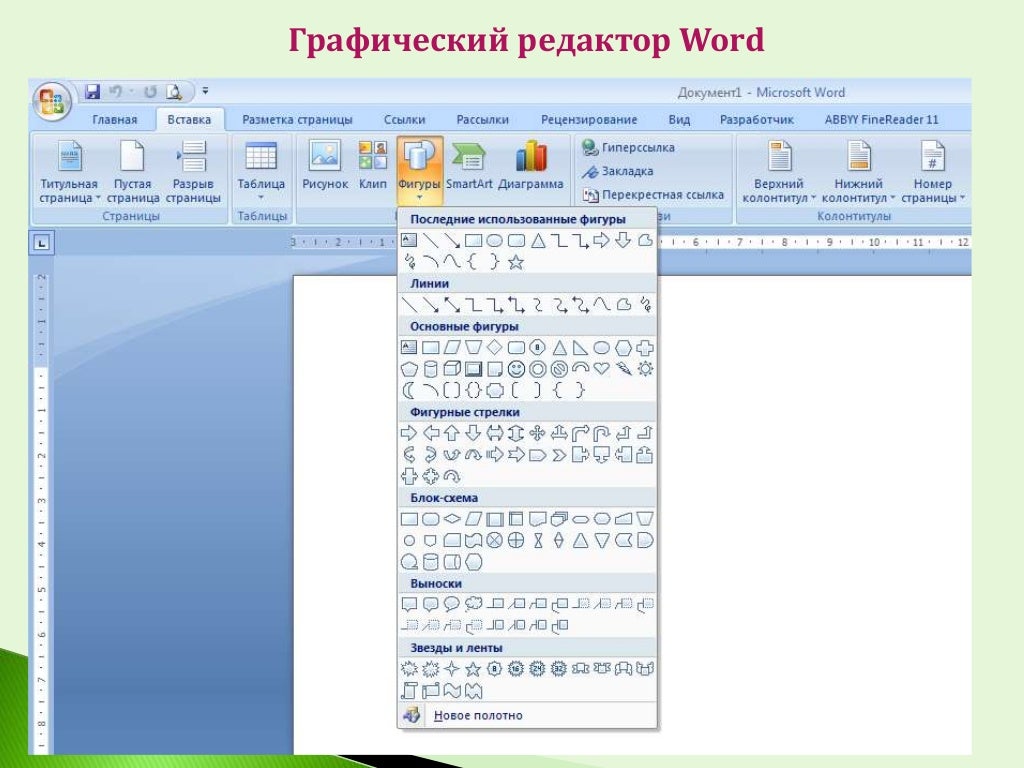Open the round Office button menu
Image resolution: width=1024 pixels, height=768 pixels.
point(52,102)
